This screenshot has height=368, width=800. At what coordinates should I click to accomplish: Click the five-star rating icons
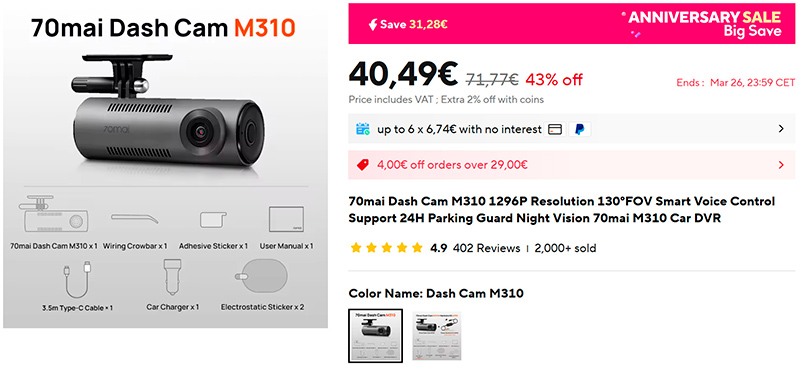tap(387, 249)
